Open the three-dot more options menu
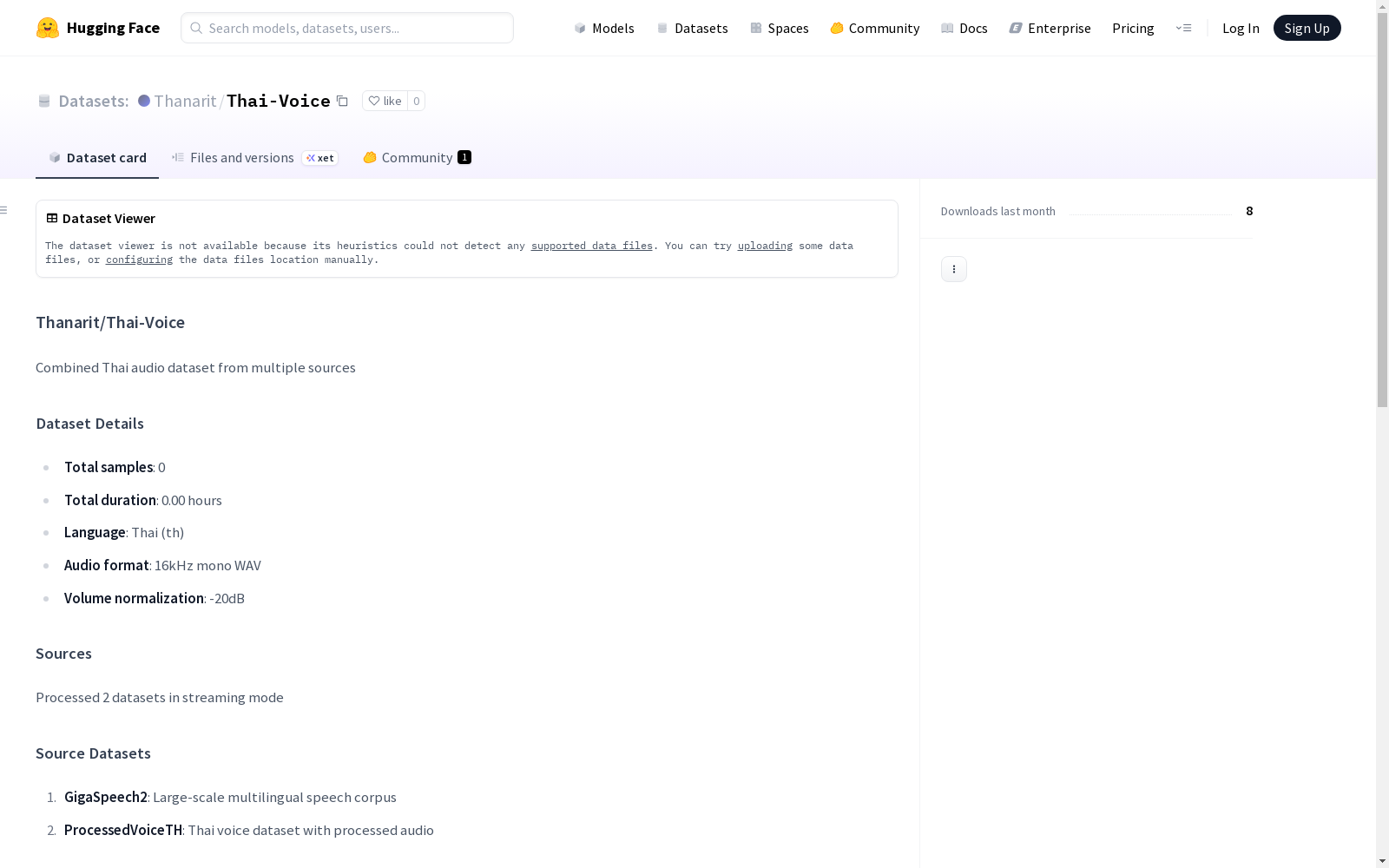Viewport: 1389px width, 868px height. pos(954,269)
